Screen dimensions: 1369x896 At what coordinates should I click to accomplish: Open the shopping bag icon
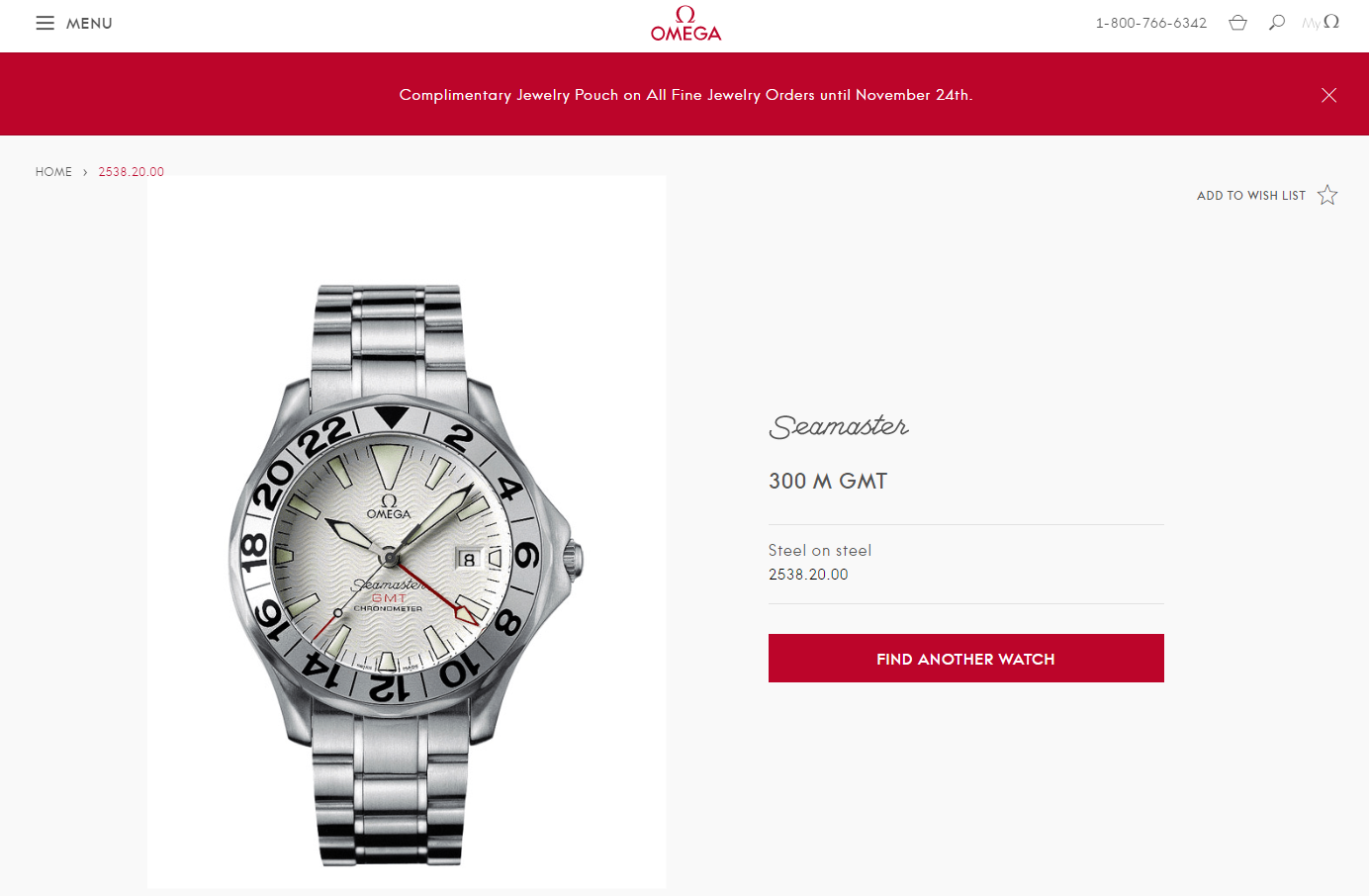click(1237, 23)
